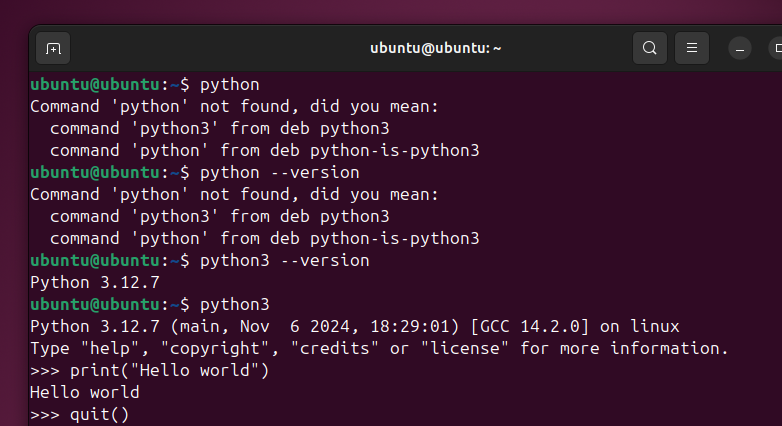Minimize the terminal window
The width and height of the screenshot is (782, 426).
(x=740, y=49)
